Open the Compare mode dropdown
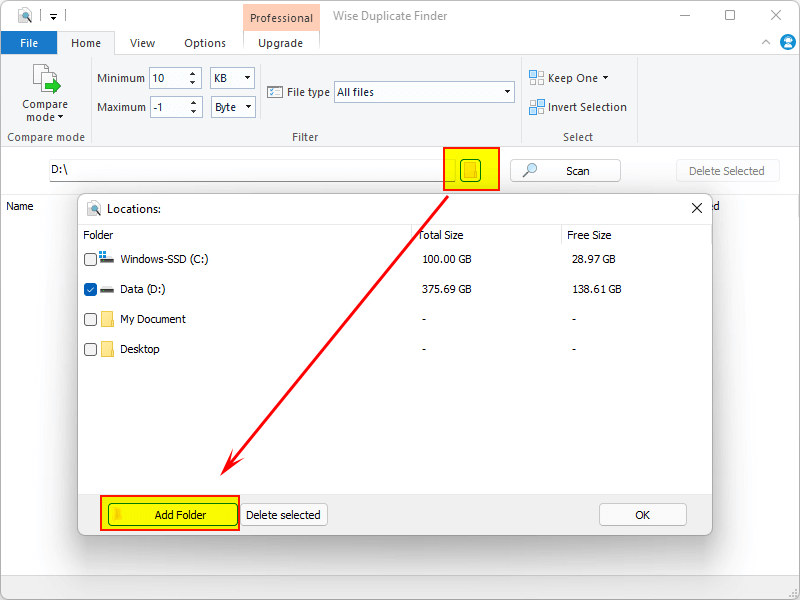The height and width of the screenshot is (600, 800). click(x=45, y=93)
